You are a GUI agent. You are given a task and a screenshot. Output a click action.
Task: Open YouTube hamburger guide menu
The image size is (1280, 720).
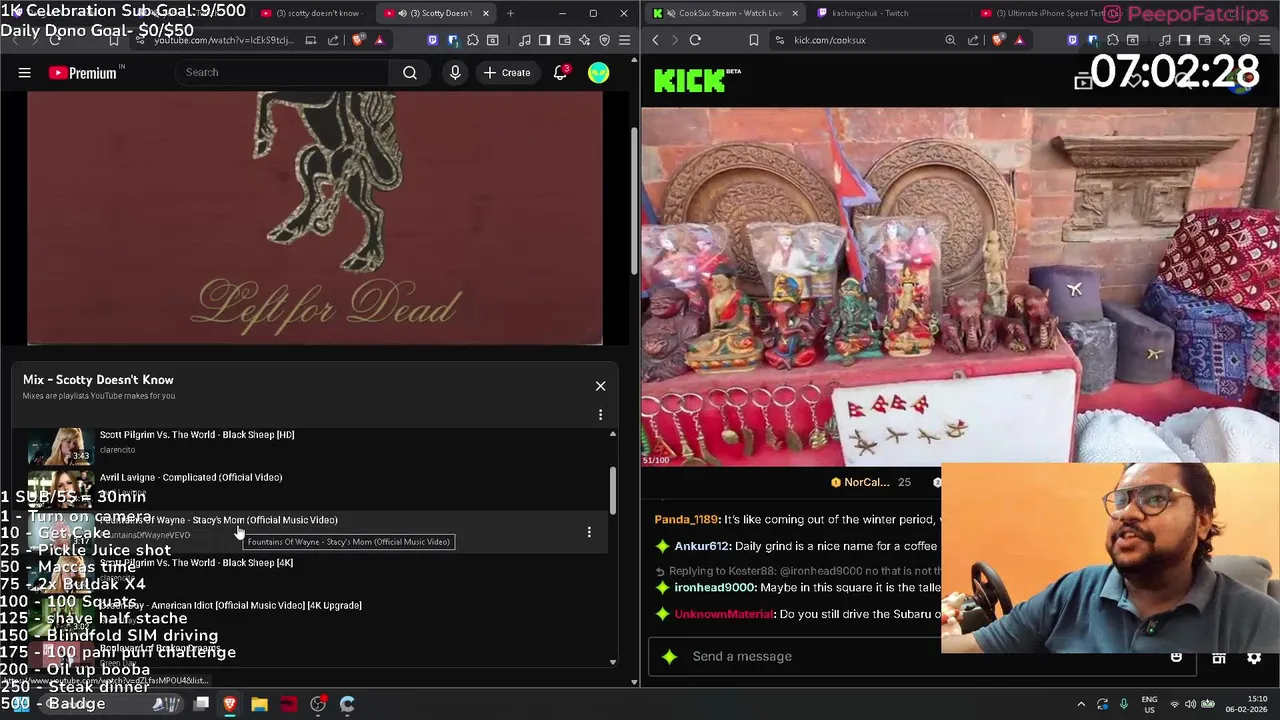24,73
